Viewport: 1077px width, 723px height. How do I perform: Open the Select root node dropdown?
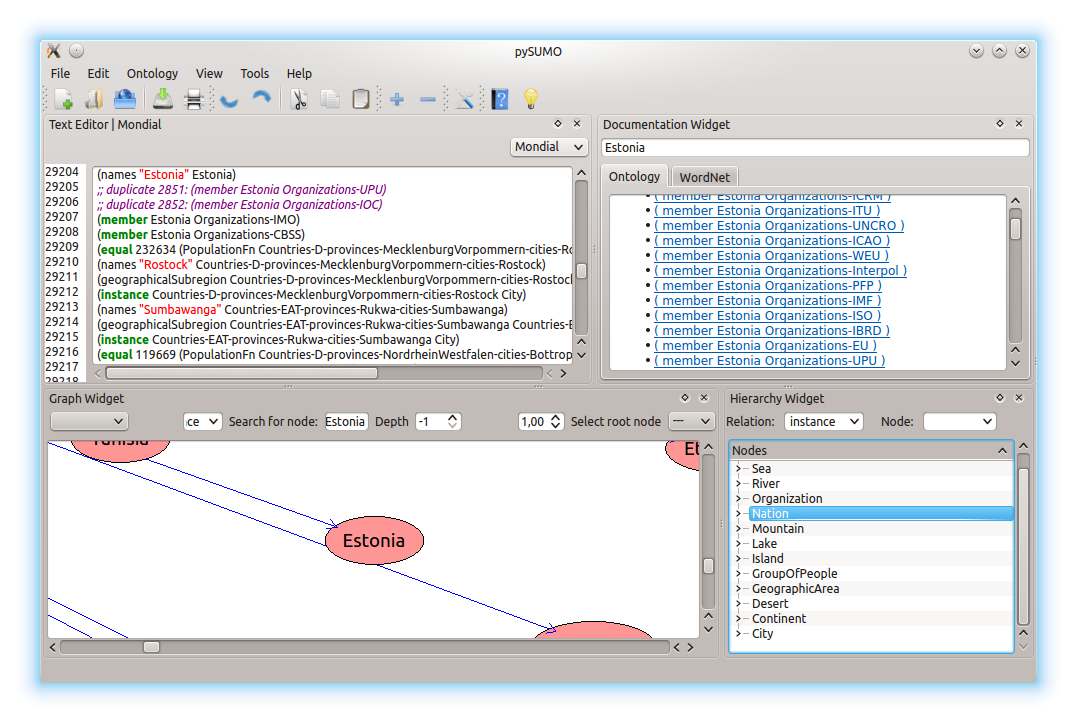click(691, 422)
